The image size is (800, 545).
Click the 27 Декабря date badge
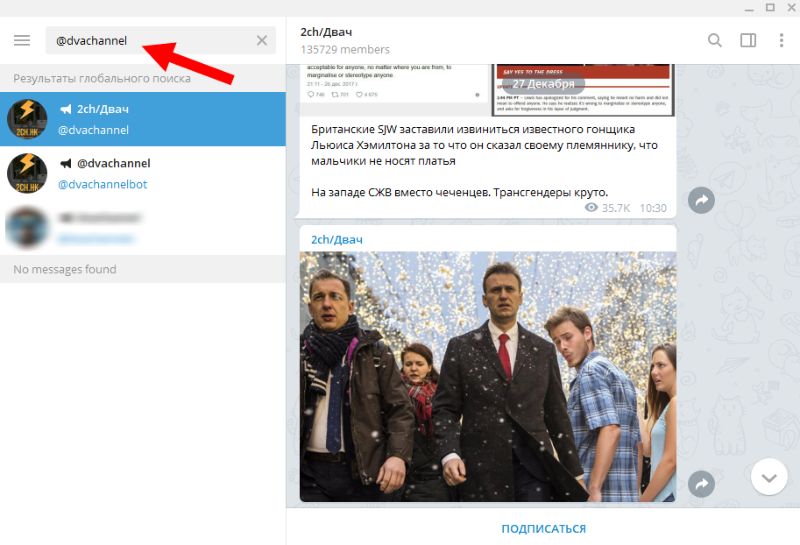click(543, 84)
